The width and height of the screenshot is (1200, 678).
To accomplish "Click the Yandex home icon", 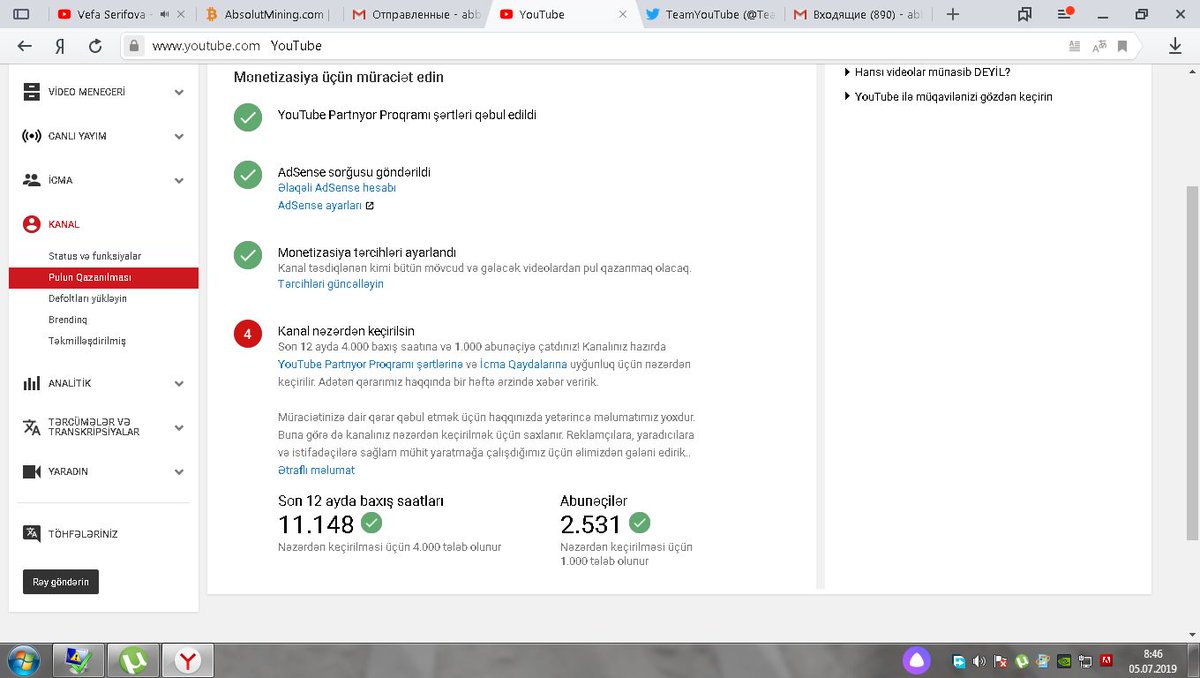I will (x=60, y=46).
